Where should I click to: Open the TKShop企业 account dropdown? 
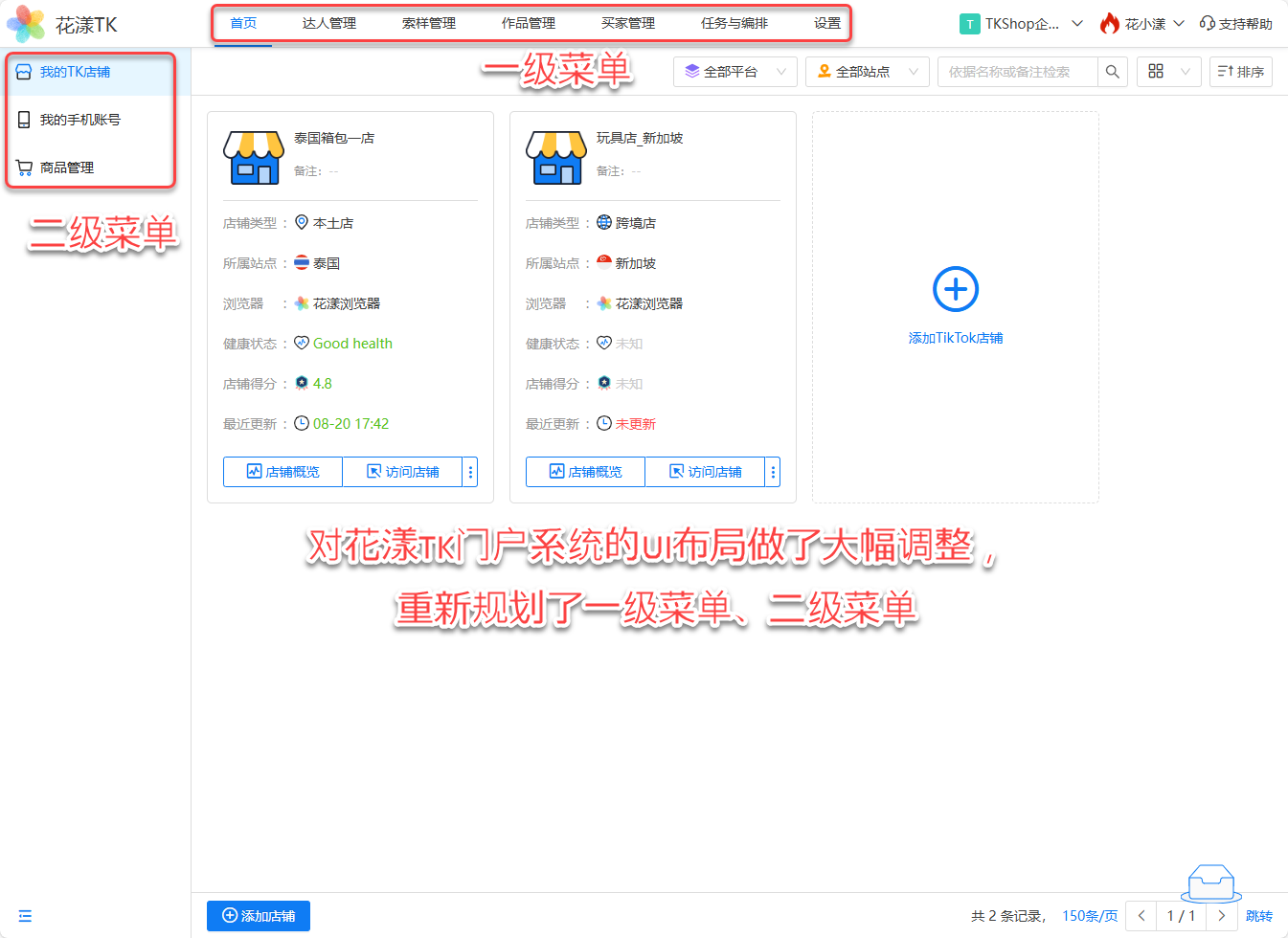coord(1021,24)
